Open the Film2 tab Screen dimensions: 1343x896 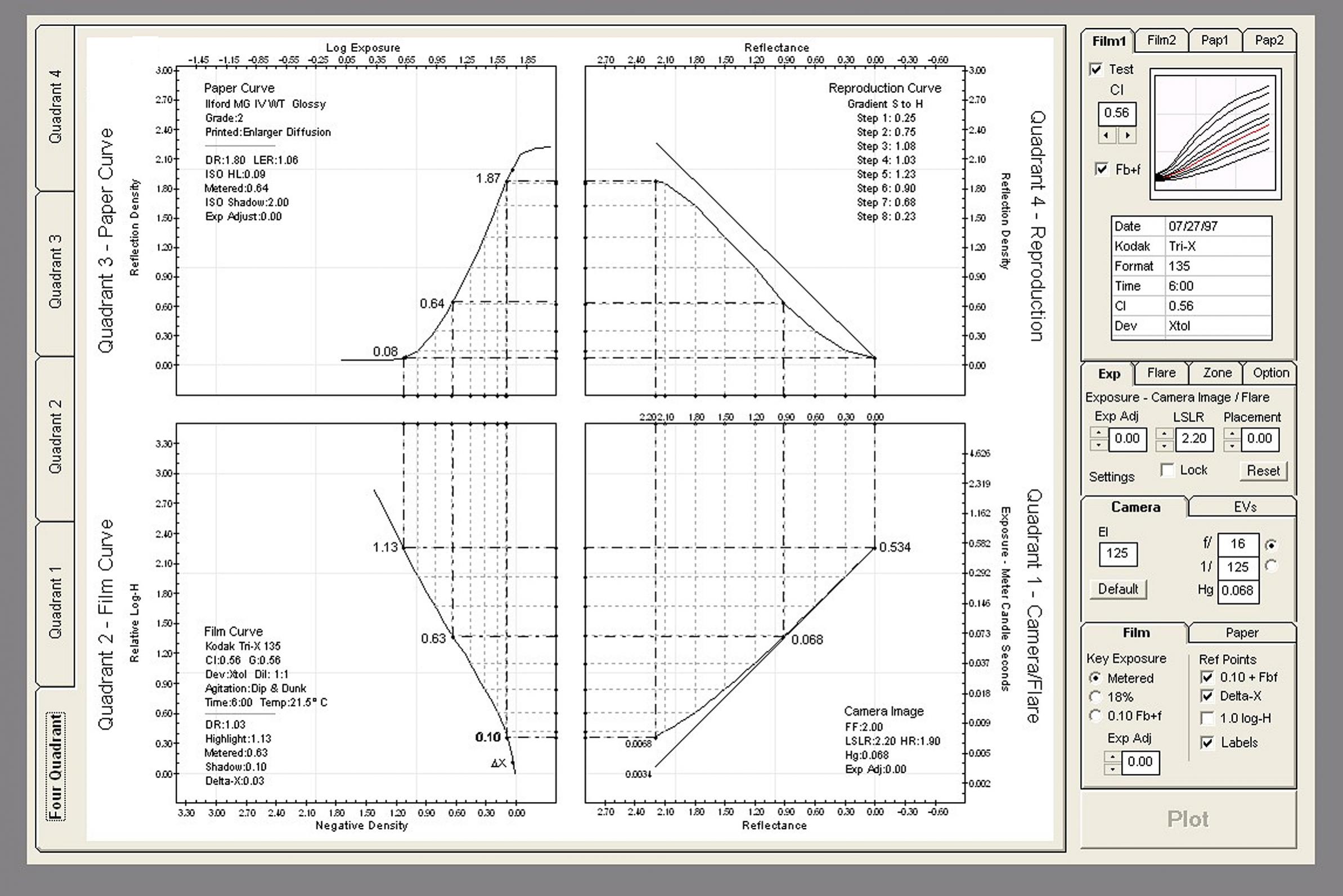(x=1161, y=40)
